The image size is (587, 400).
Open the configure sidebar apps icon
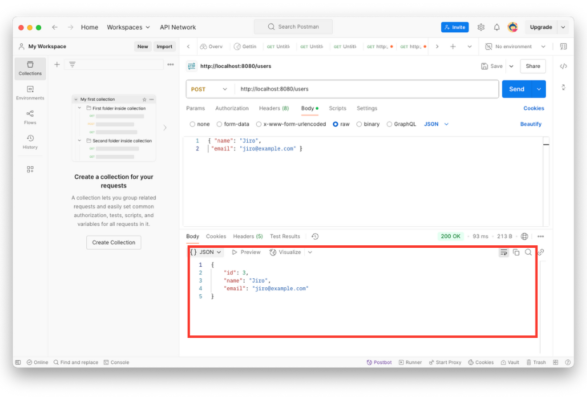point(30,169)
